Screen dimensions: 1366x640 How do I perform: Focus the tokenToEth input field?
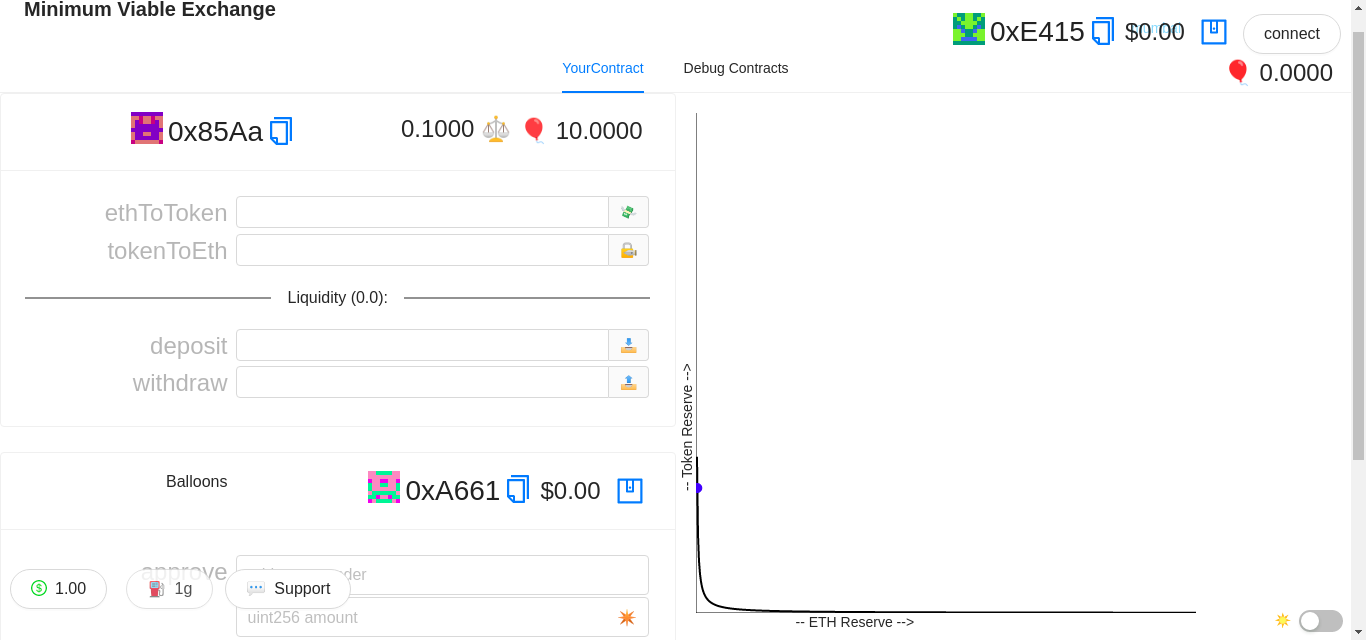coord(422,250)
